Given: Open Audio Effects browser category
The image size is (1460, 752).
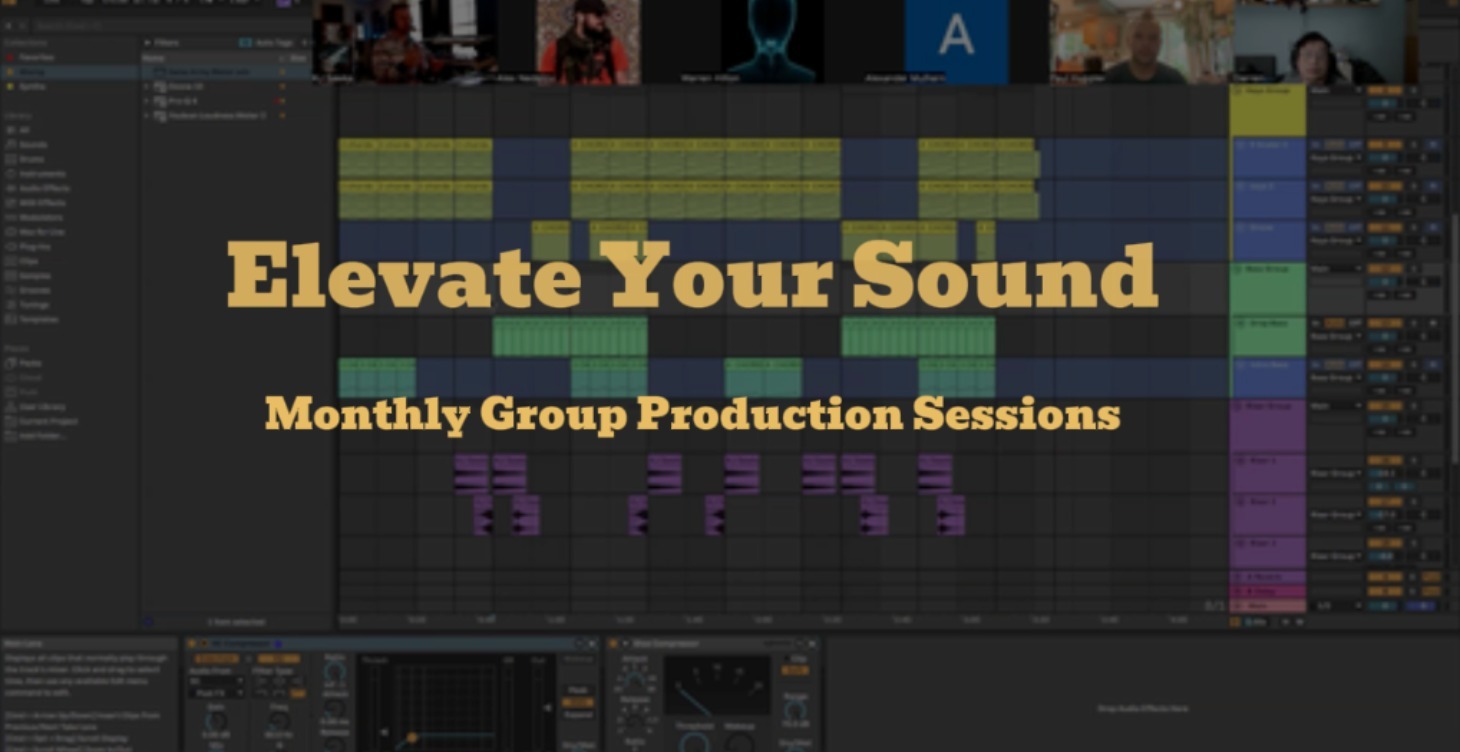Looking at the screenshot, I should [x=43, y=188].
